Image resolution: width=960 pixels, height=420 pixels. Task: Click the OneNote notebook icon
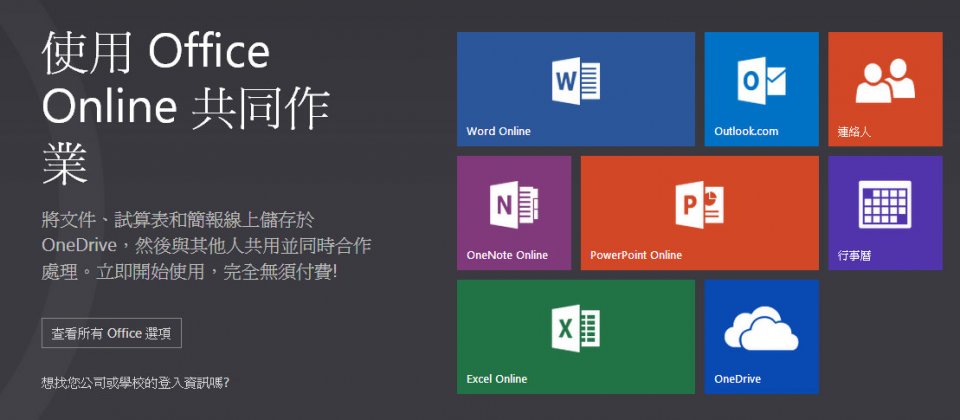(514, 205)
